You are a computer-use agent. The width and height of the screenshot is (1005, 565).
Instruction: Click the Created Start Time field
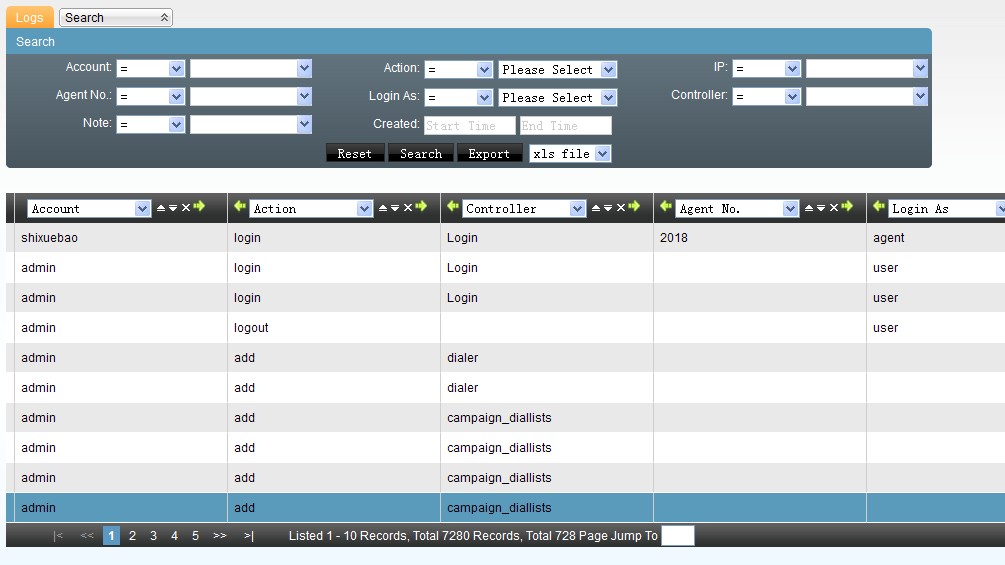pos(469,125)
